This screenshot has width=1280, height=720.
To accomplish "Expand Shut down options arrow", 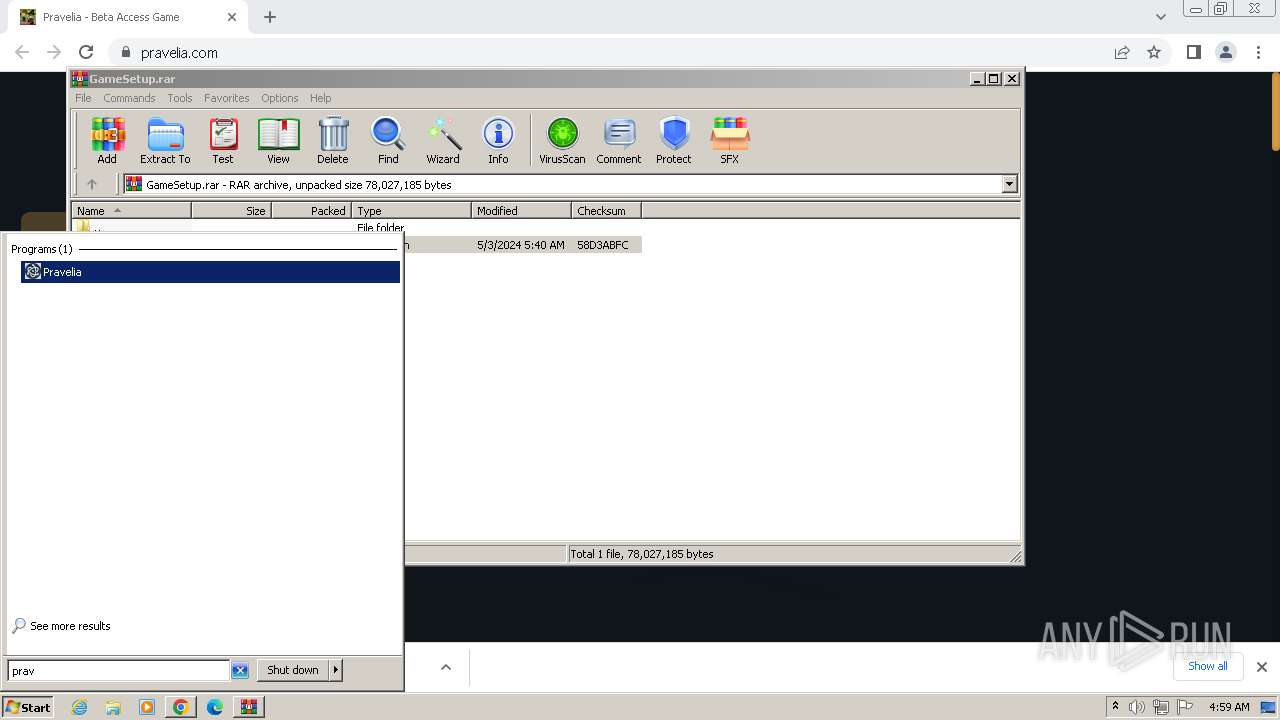I will (336, 670).
